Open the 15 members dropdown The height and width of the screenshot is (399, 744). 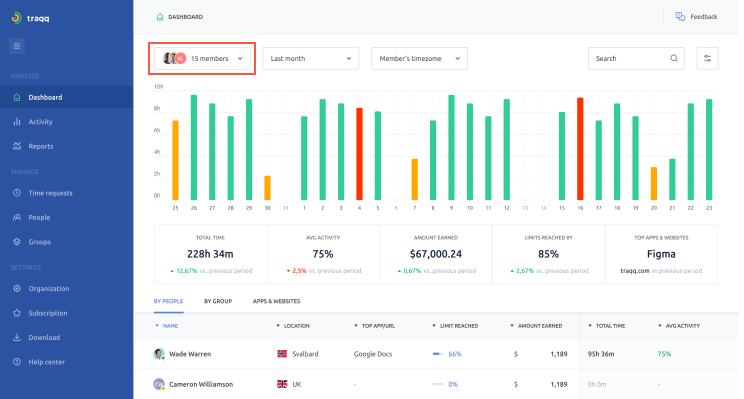(x=202, y=58)
